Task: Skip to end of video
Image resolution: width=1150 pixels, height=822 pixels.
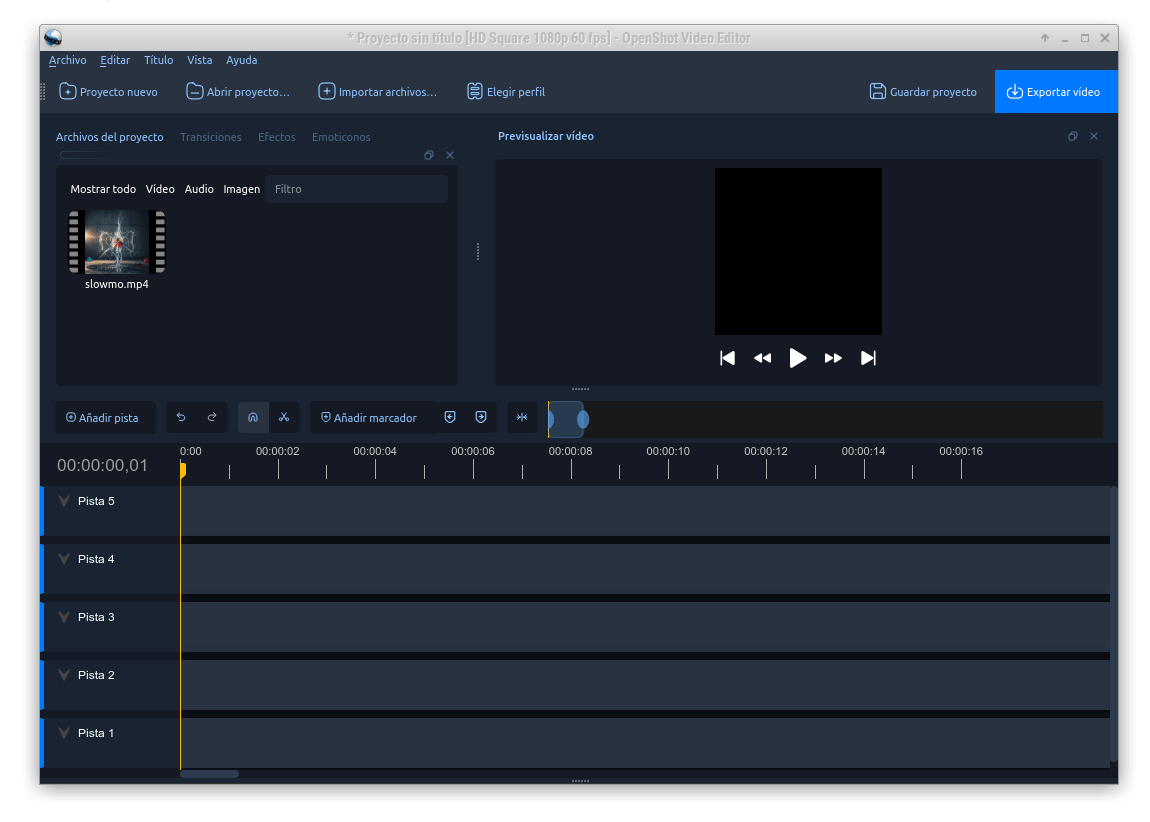Action: 868,358
